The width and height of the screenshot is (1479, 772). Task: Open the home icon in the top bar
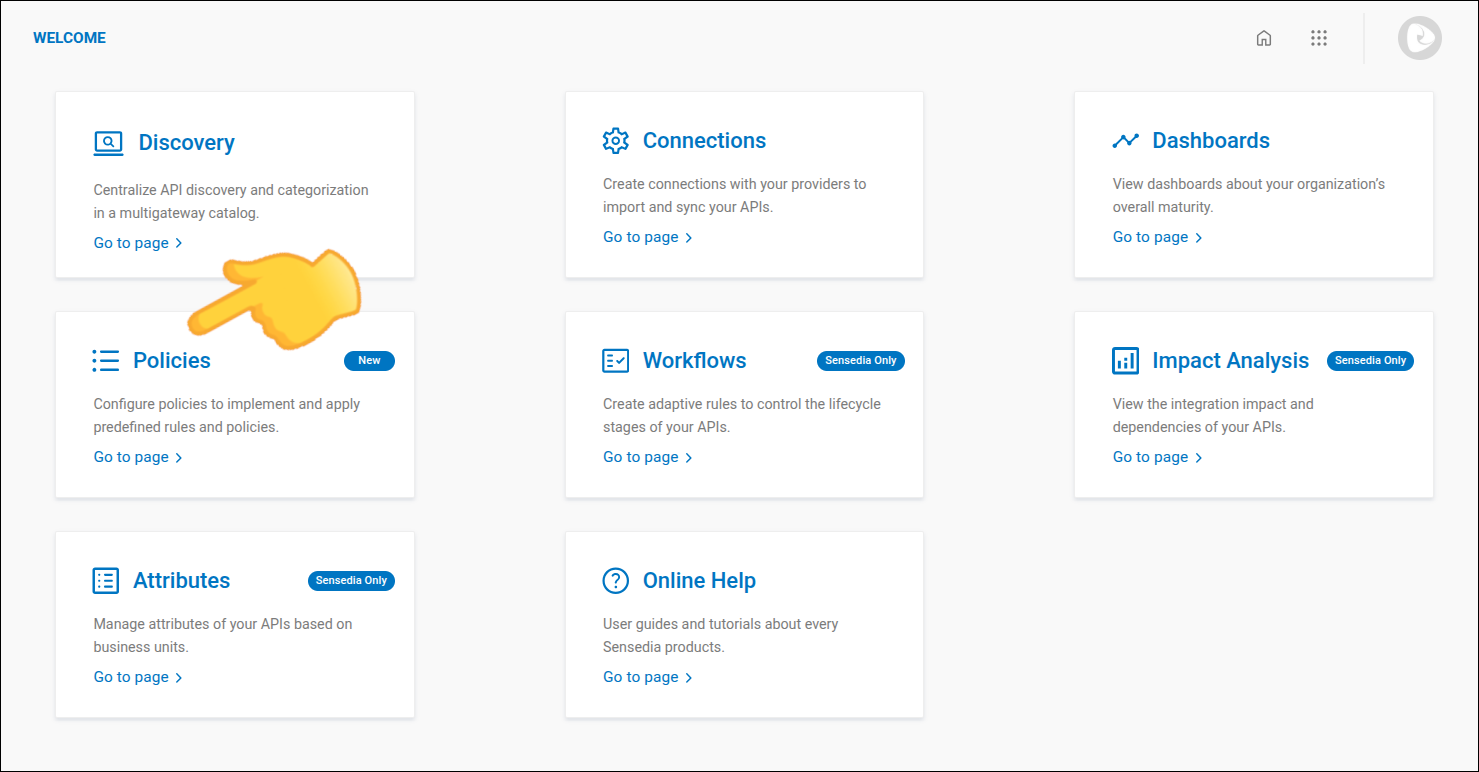click(x=1264, y=37)
